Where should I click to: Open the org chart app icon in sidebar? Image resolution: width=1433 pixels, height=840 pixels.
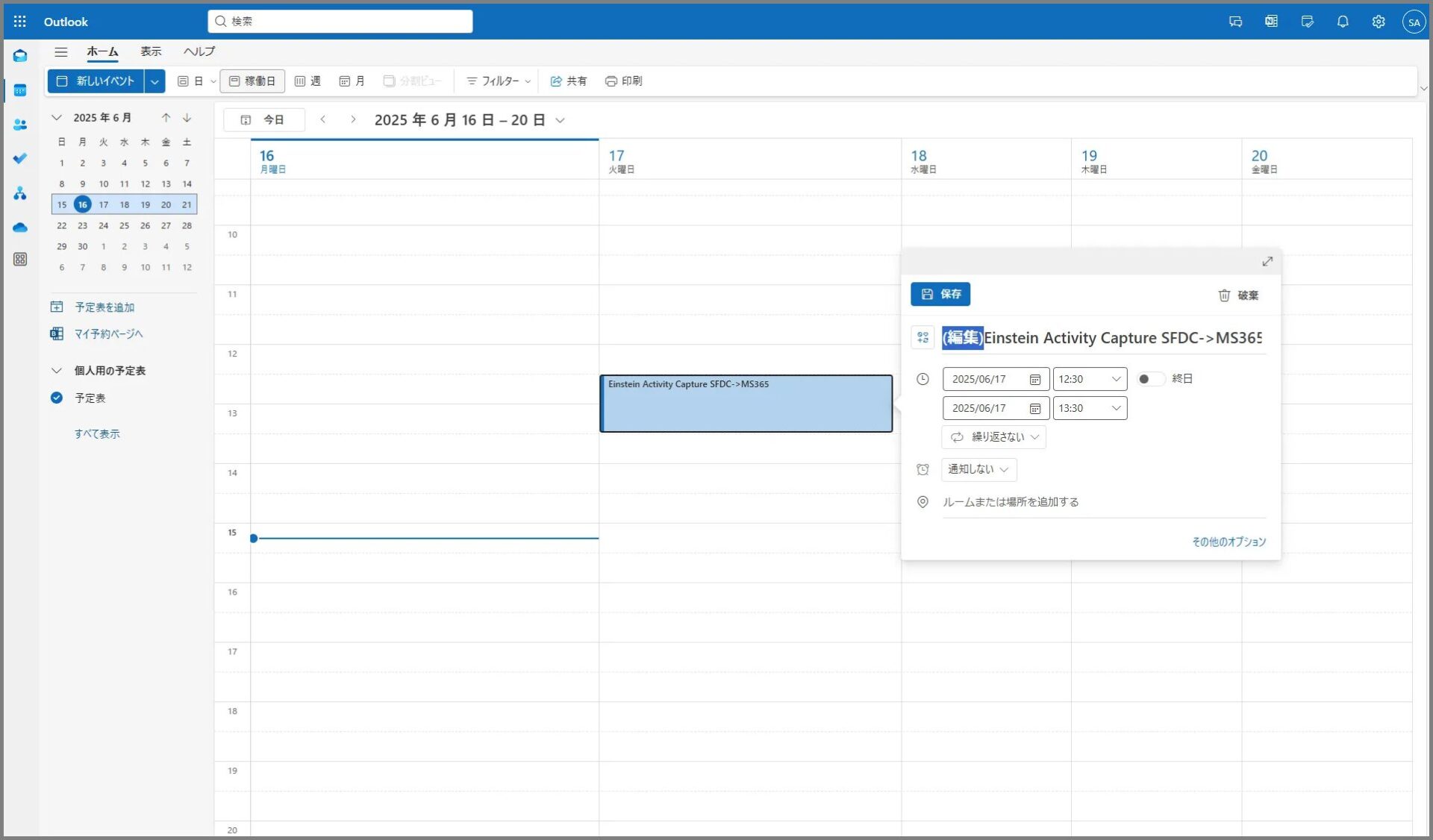click(20, 193)
